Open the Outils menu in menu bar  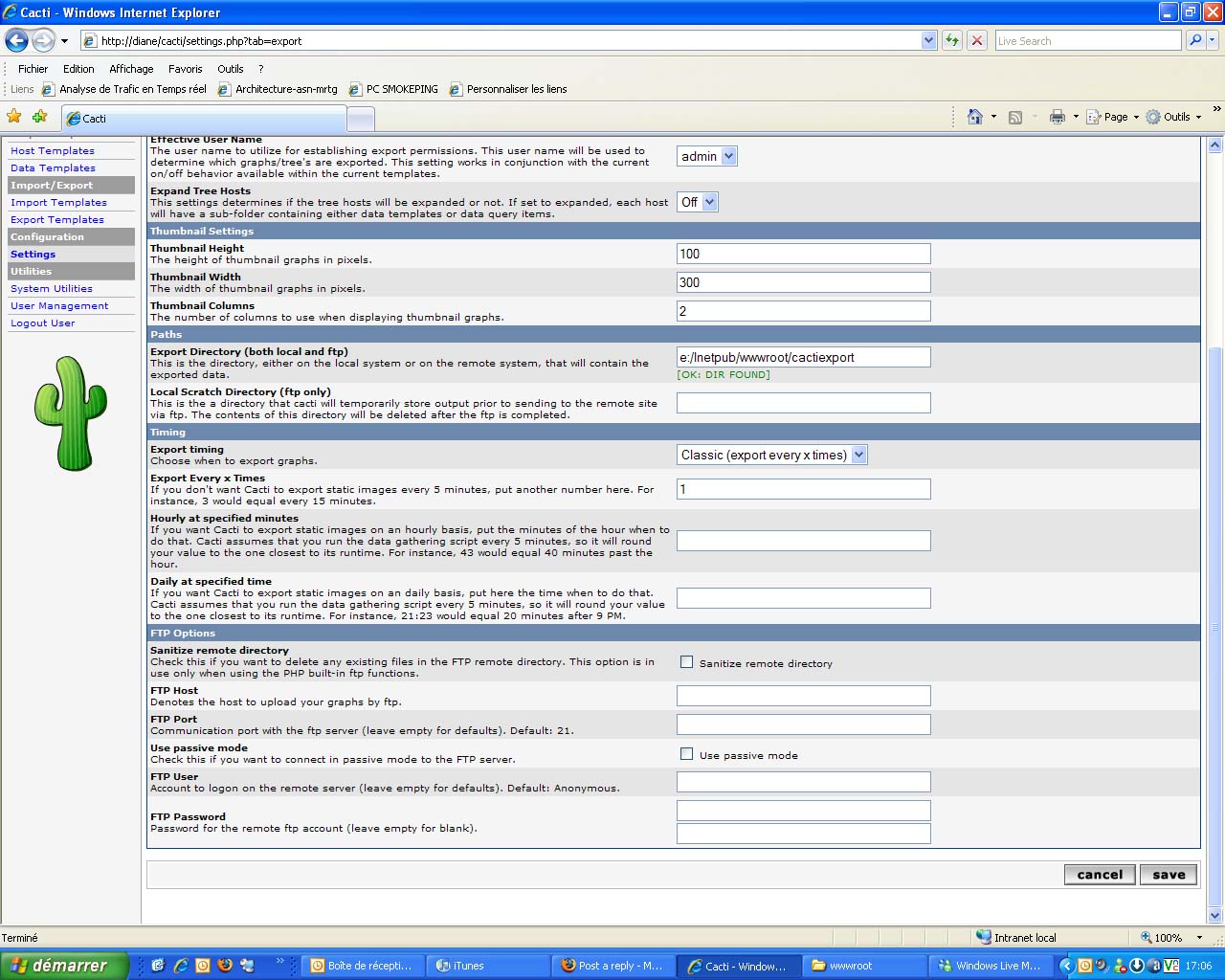click(x=230, y=69)
